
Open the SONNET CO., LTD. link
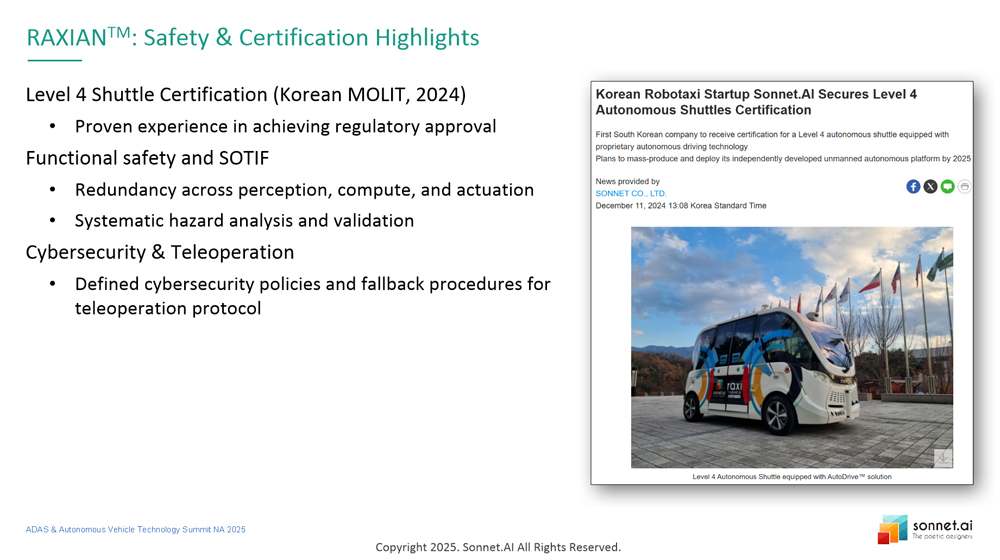(631, 193)
